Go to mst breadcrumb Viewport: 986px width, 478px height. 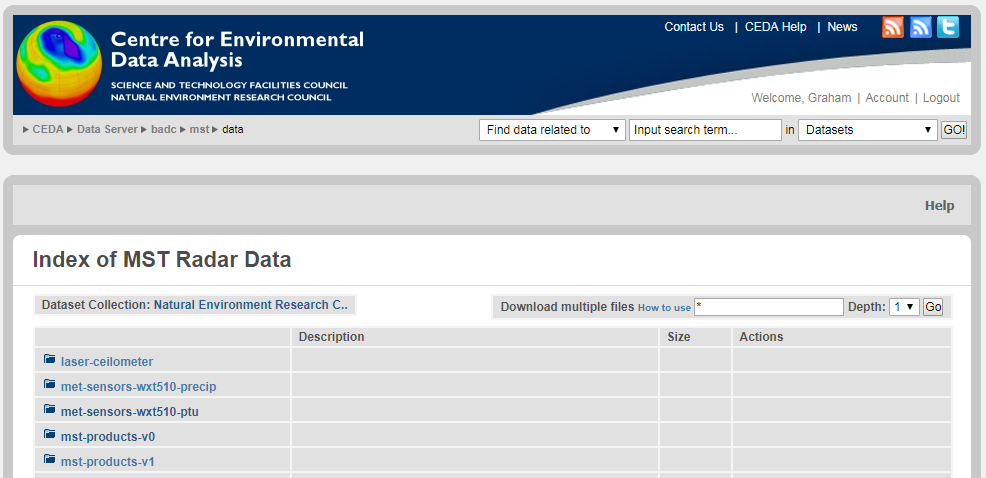199,130
